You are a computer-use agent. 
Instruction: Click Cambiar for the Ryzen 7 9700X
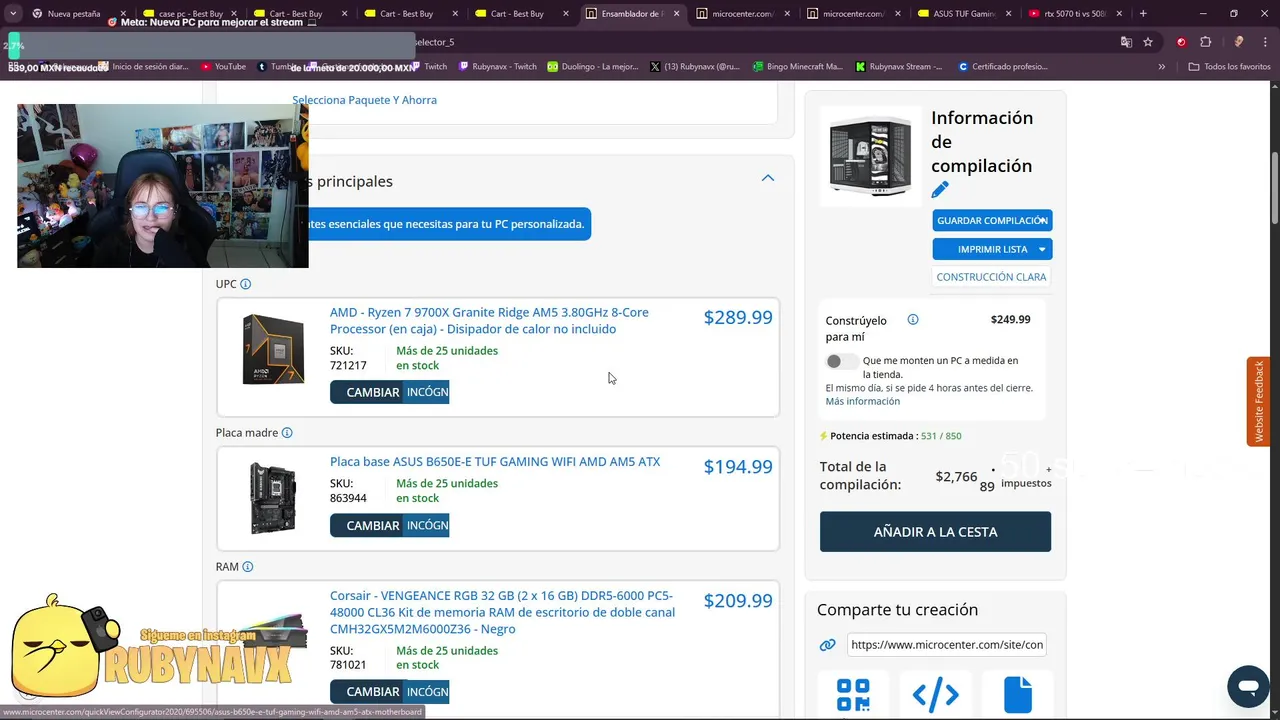pos(366,392)
